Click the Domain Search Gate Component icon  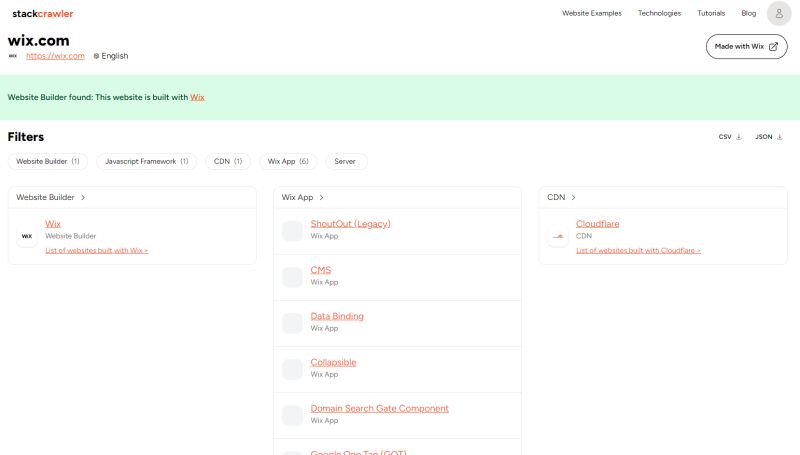click(x=292, y=416)
